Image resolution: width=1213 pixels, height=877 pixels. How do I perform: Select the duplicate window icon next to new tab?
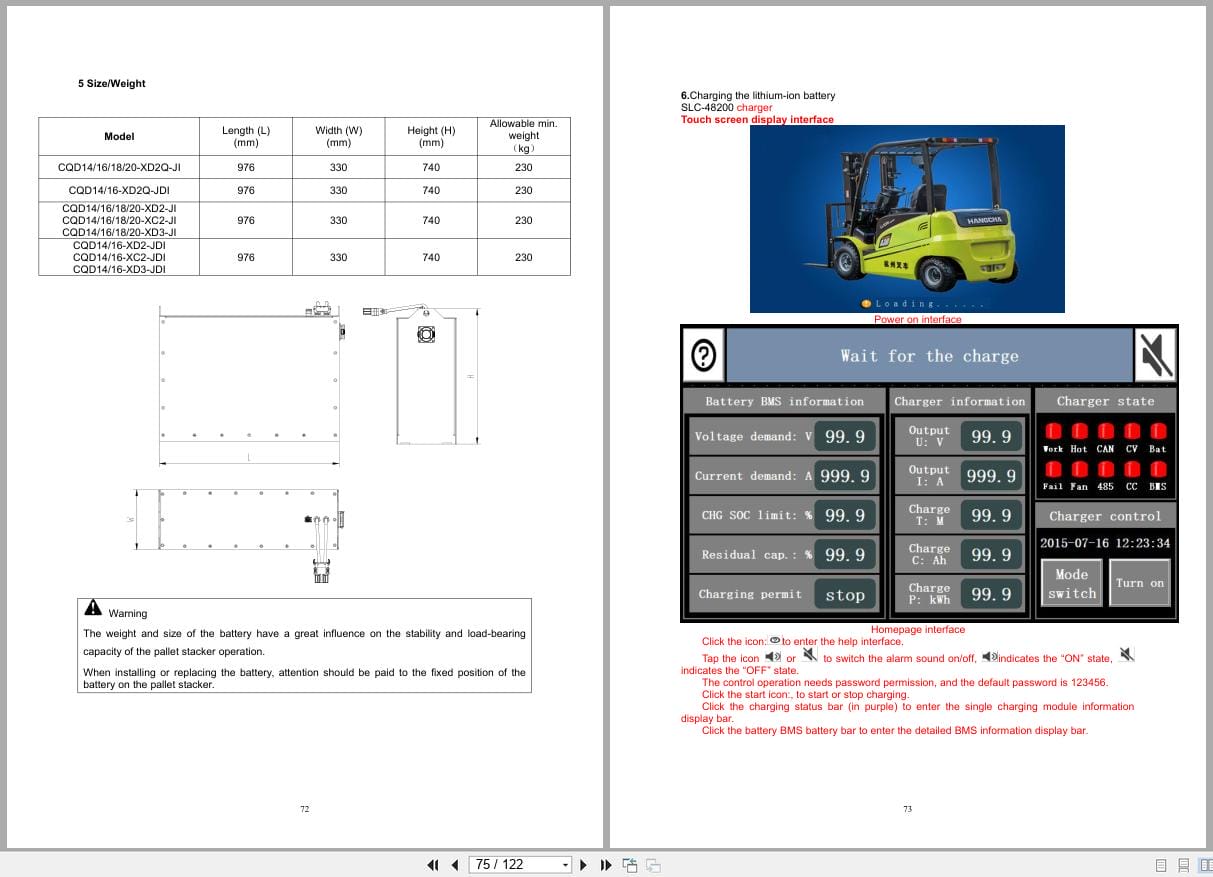[x=652, y=864]
